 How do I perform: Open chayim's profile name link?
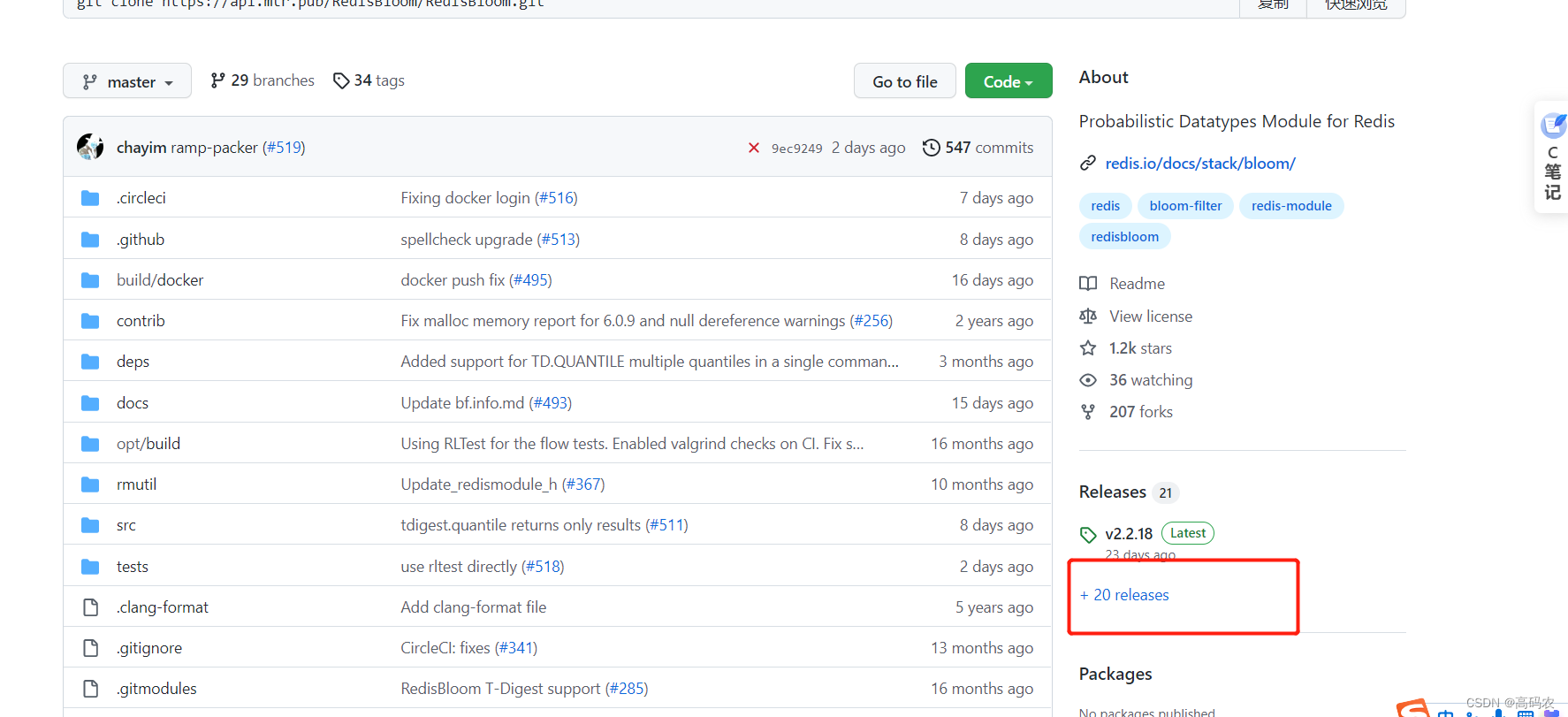tap(141, 148)
